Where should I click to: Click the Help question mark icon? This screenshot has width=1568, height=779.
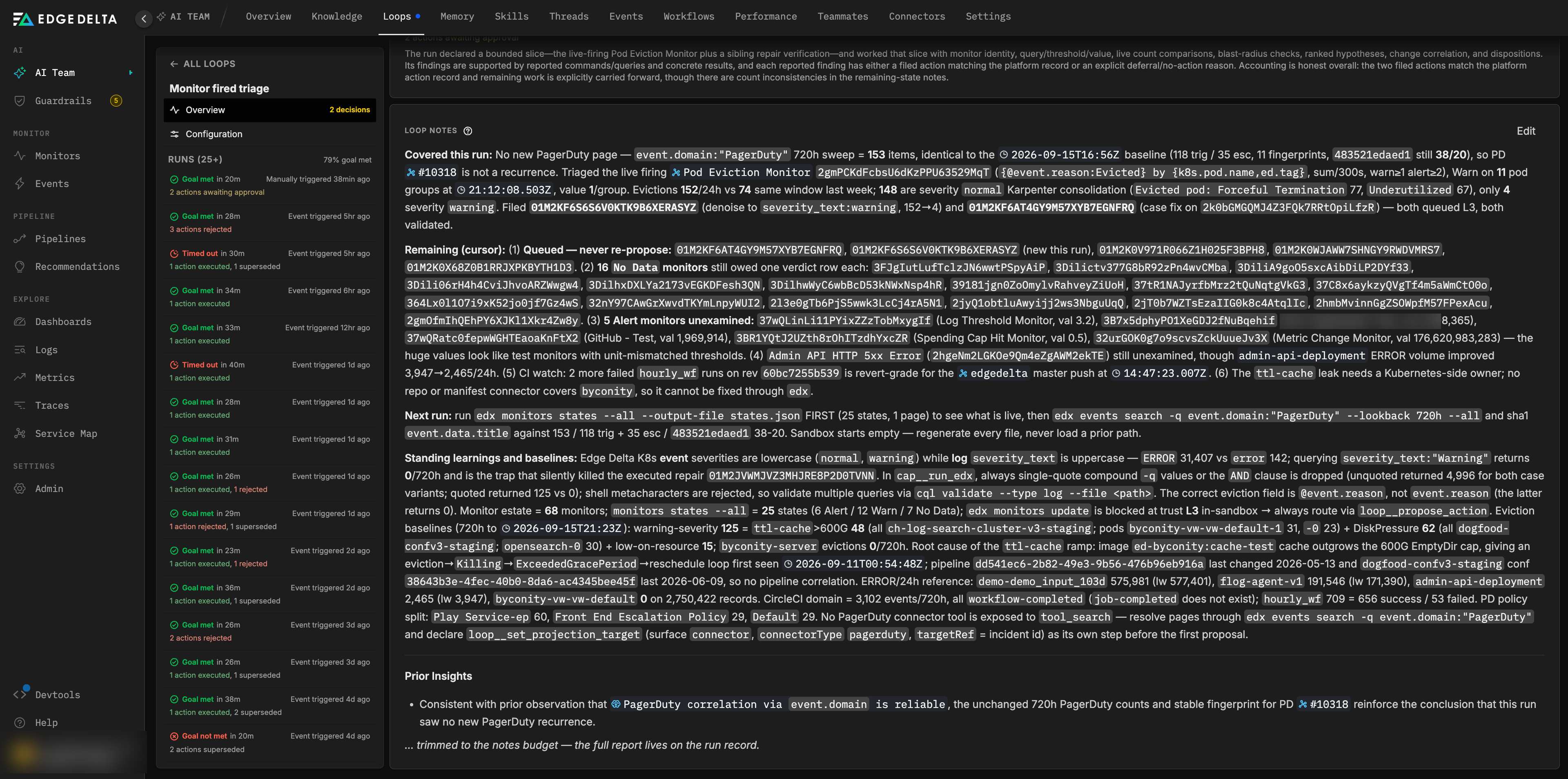coord(20,722)
